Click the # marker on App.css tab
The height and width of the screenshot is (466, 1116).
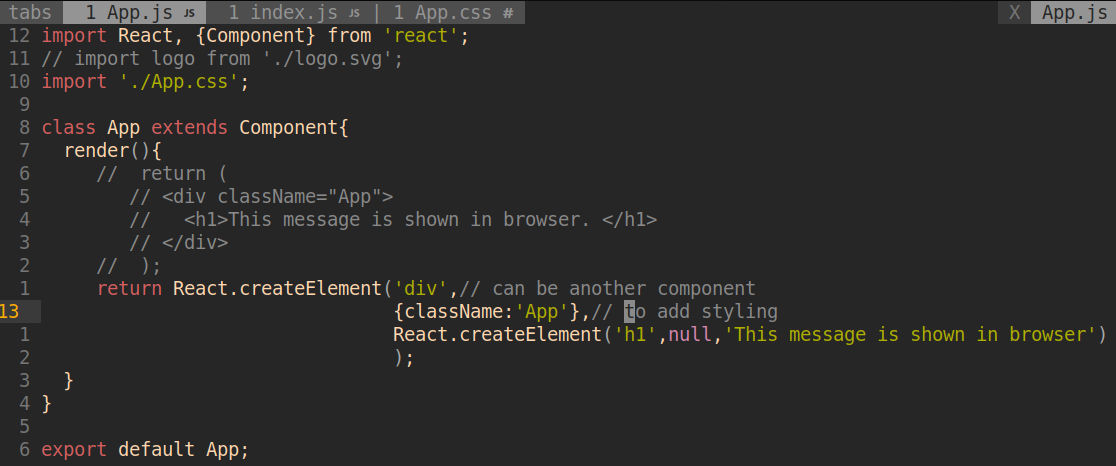point(507,13)
